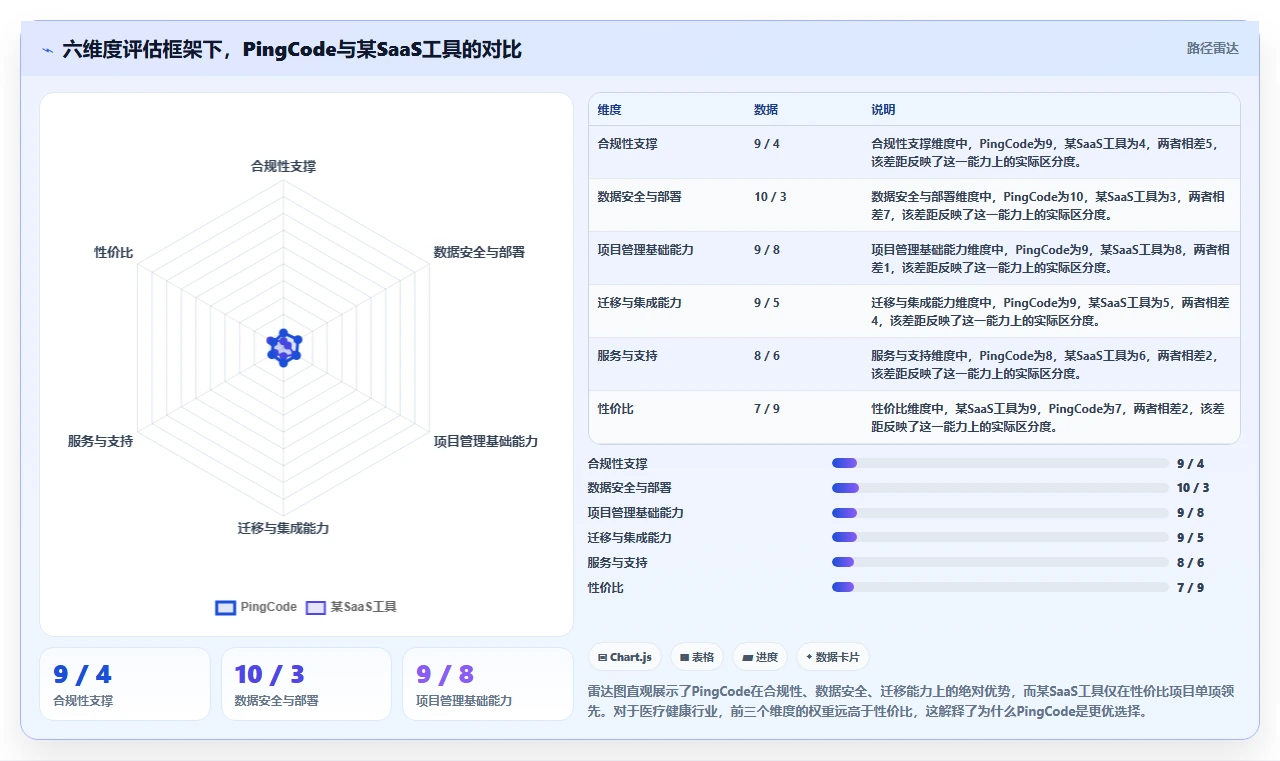Click the radar data polygon at chart center

[x=284, y=347]
